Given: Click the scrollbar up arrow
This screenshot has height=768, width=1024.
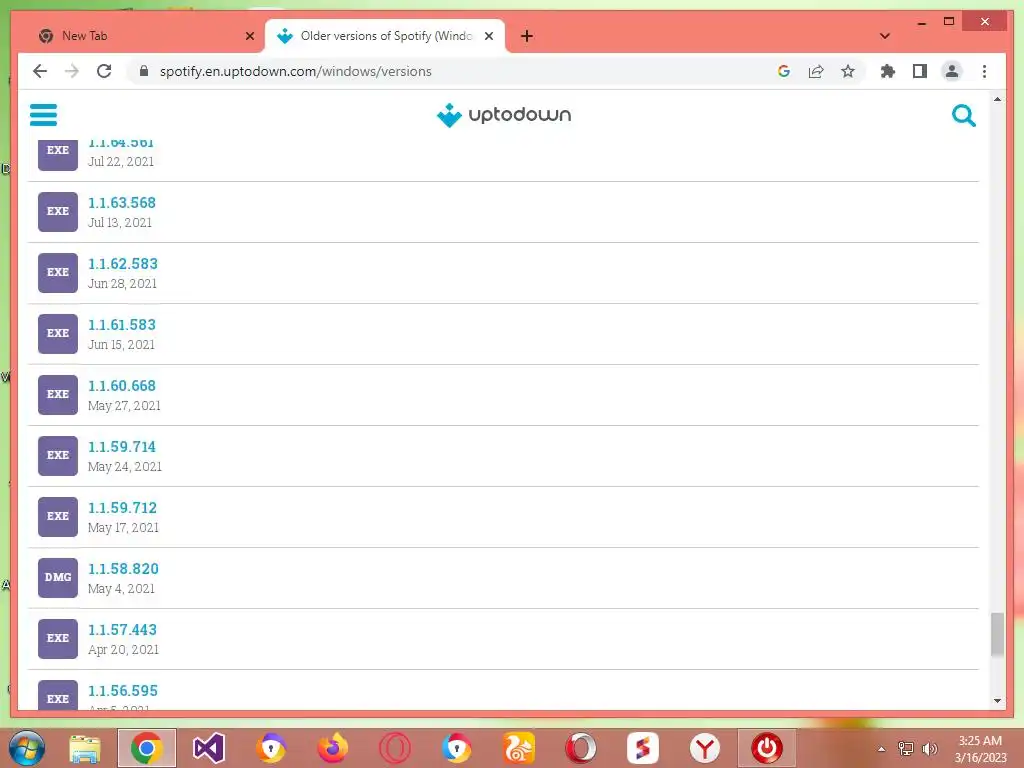Looking at the screenshot, I should click(x=997, y=99).
